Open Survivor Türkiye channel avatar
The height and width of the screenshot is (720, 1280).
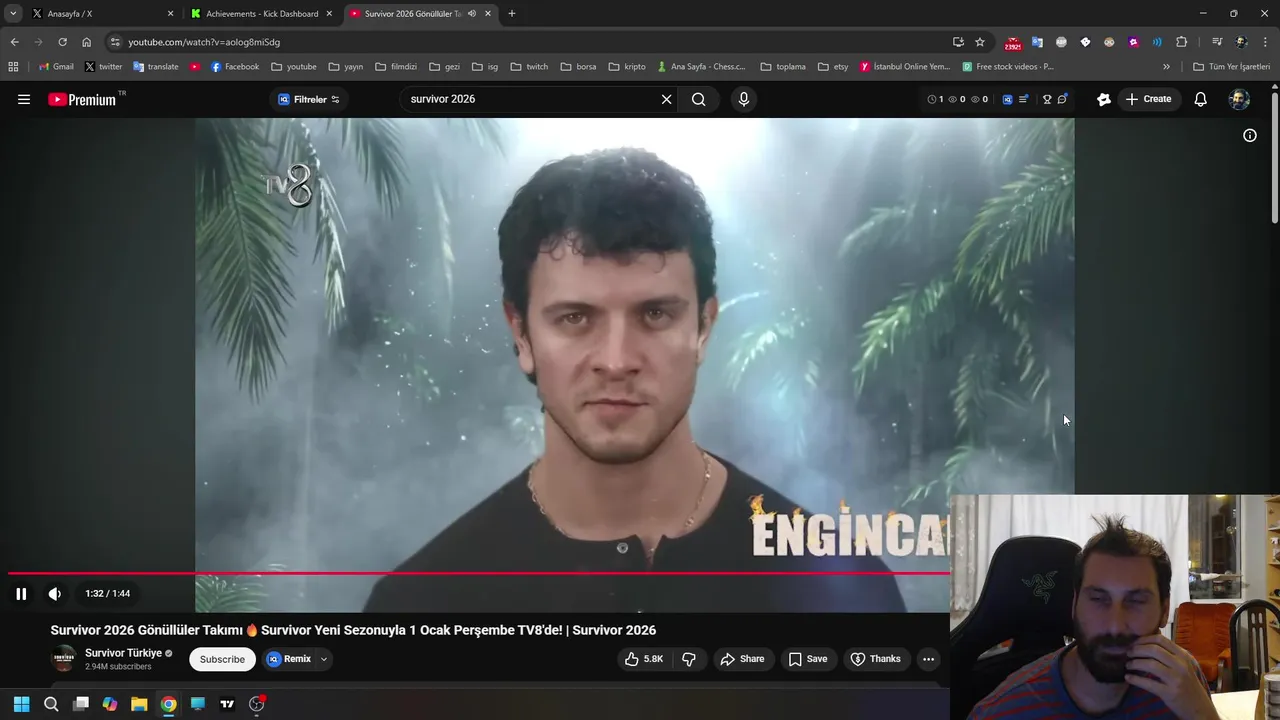[x=64, y=658]
